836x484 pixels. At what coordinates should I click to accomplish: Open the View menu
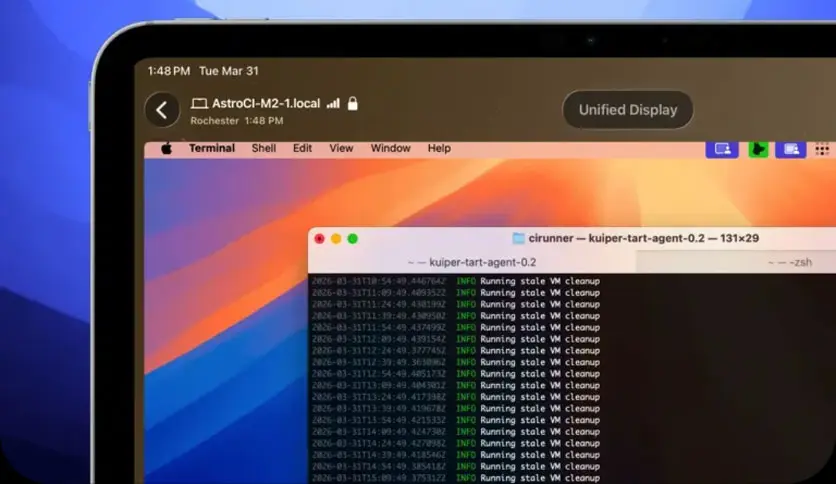[x=341, y=148]
